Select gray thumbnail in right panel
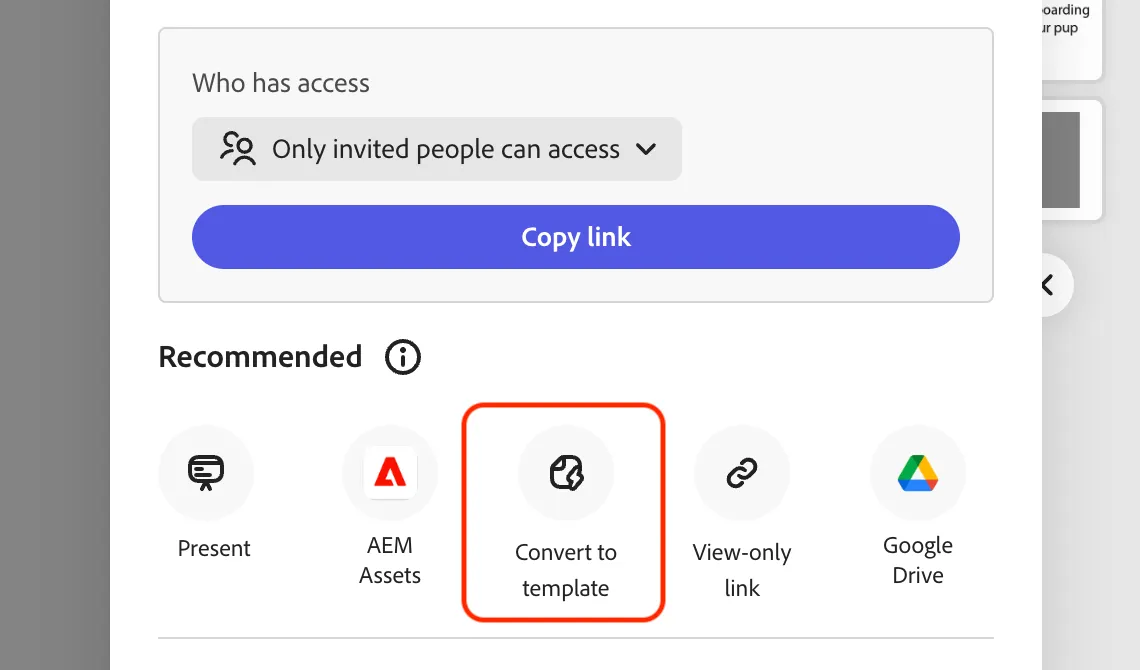1140x670 pixels. pos(1061,160)
